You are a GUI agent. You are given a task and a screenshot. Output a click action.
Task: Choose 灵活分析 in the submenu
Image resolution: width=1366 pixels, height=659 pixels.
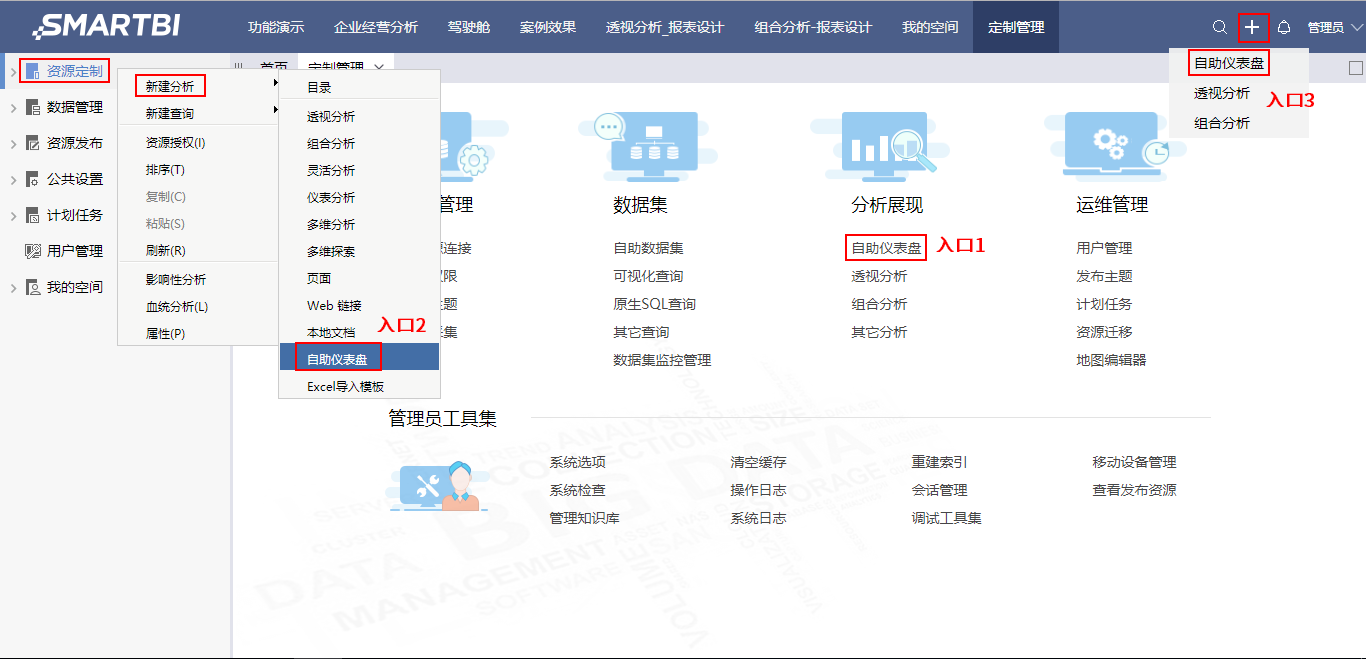[x=331, y=170]
